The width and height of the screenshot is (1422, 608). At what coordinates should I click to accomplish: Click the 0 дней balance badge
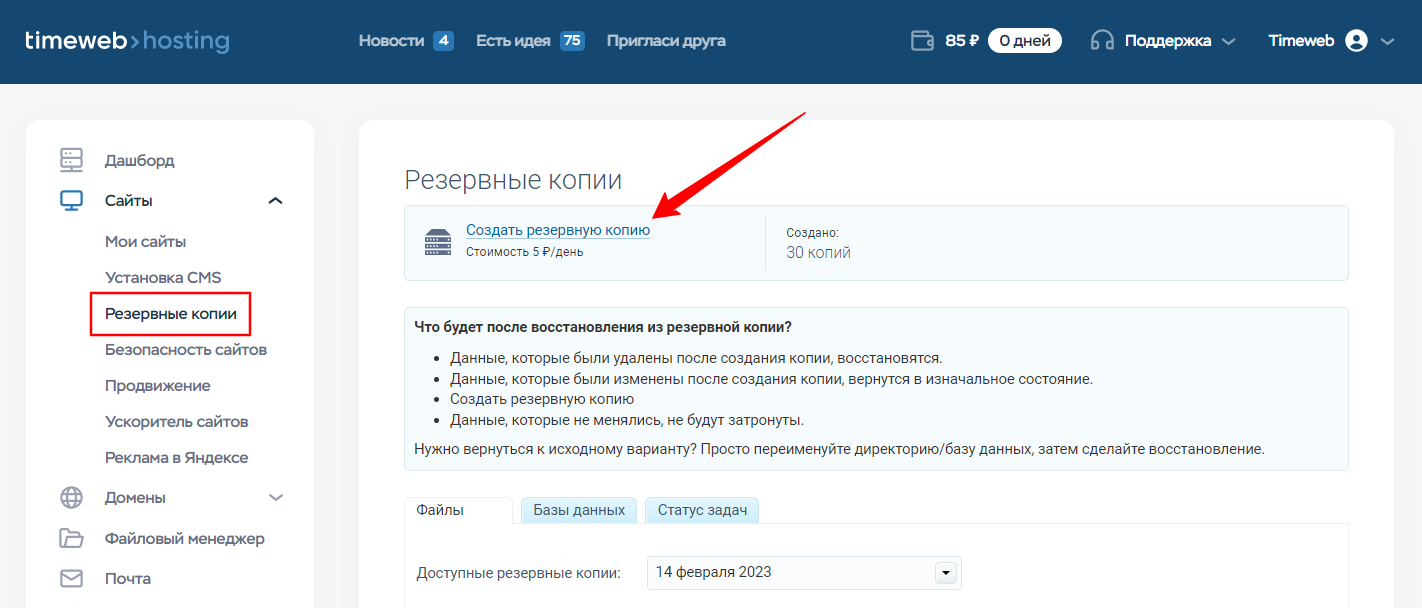pyautogui.click(x=1024, y=41)
